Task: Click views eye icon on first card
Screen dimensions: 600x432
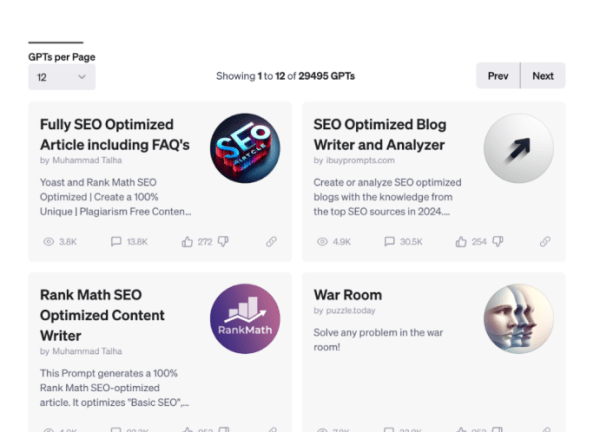Action: (47, 242)
